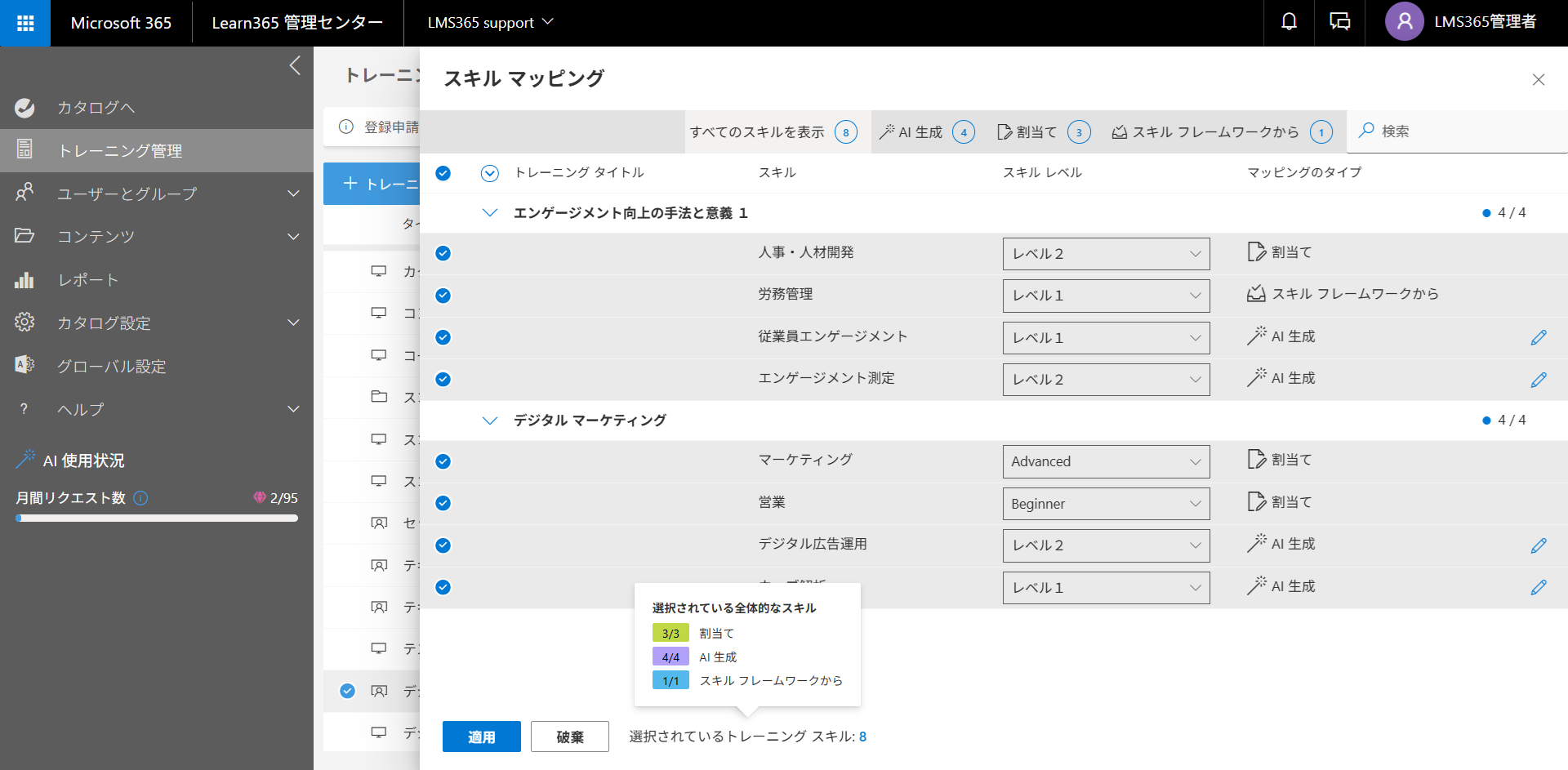Uncheck the 労務管理 skill row

[x=443, y=296]
